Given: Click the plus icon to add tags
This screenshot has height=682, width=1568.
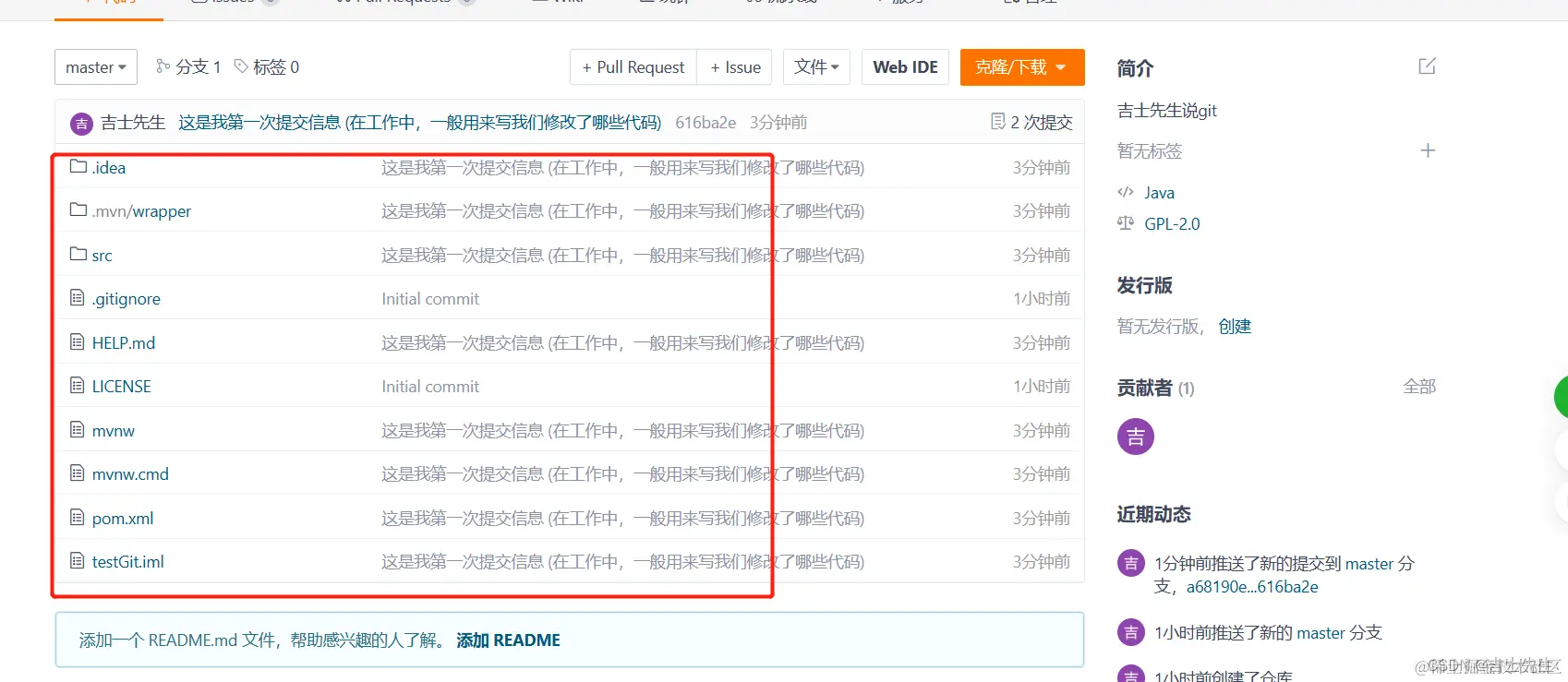Looking at the screenshot, I should [1428, 150].
